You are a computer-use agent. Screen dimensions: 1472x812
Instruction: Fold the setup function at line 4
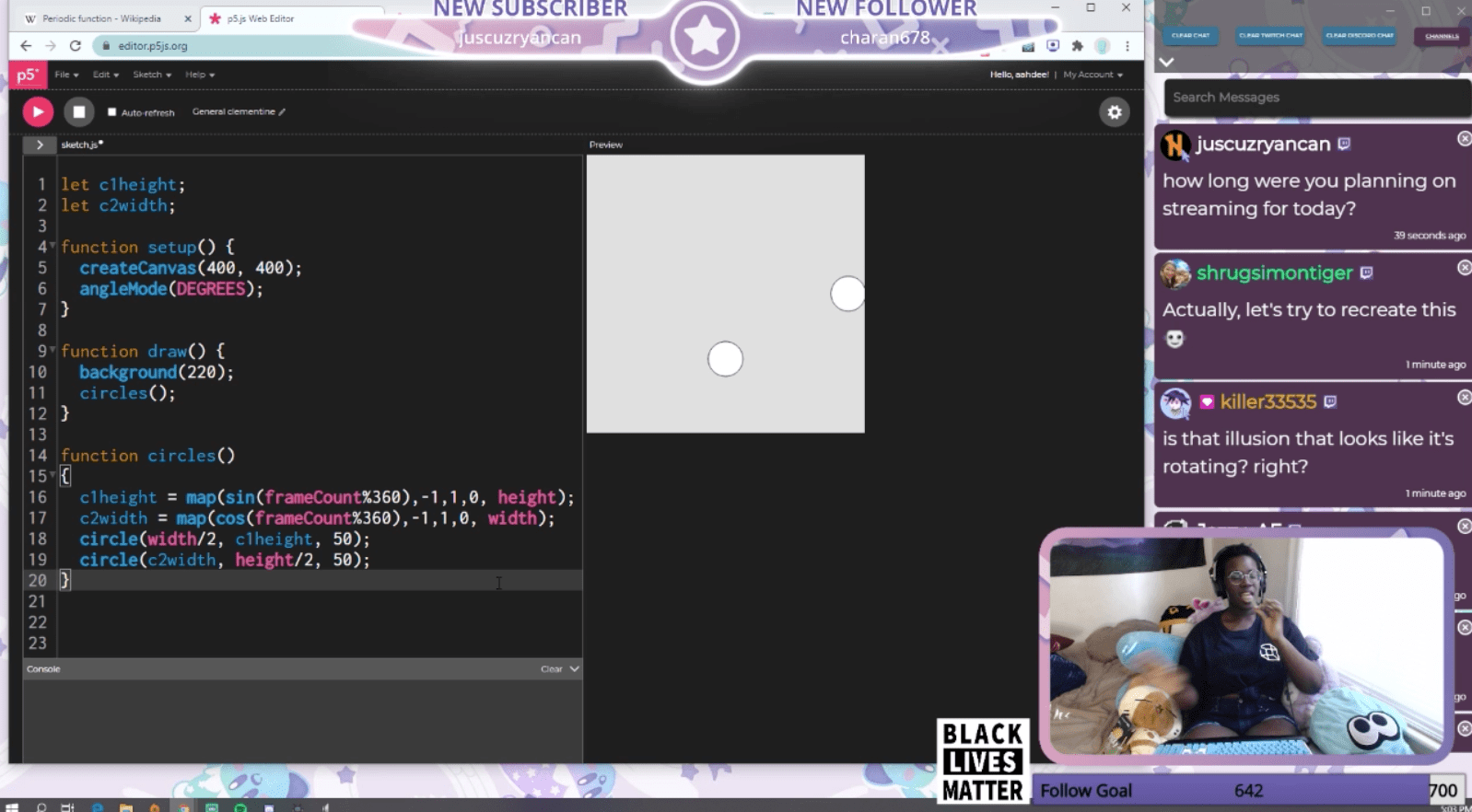(x=53, y=246)
